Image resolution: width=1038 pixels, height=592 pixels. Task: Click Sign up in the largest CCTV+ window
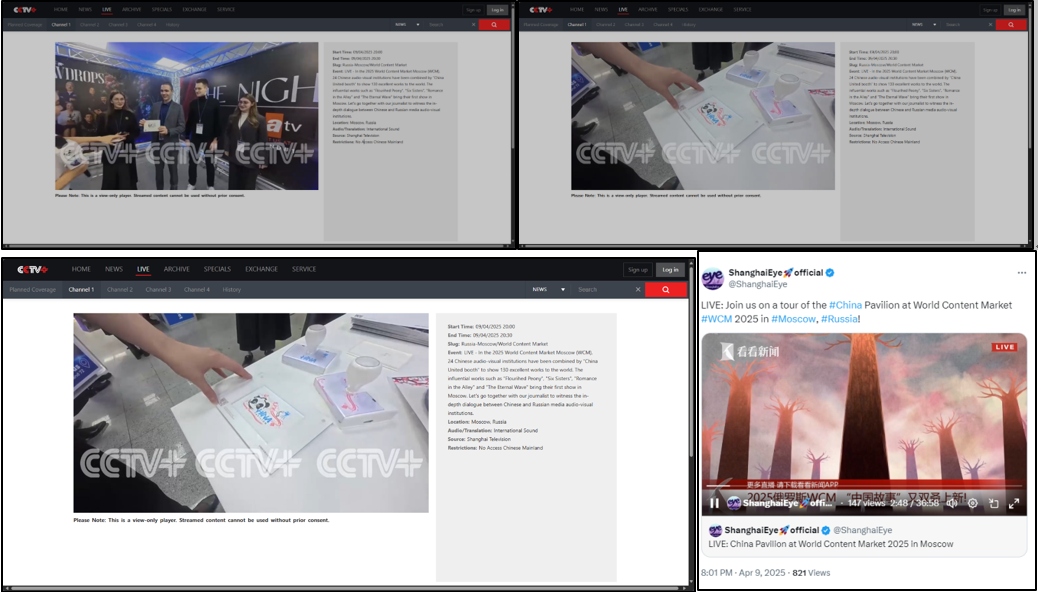(x=637, y=270)
